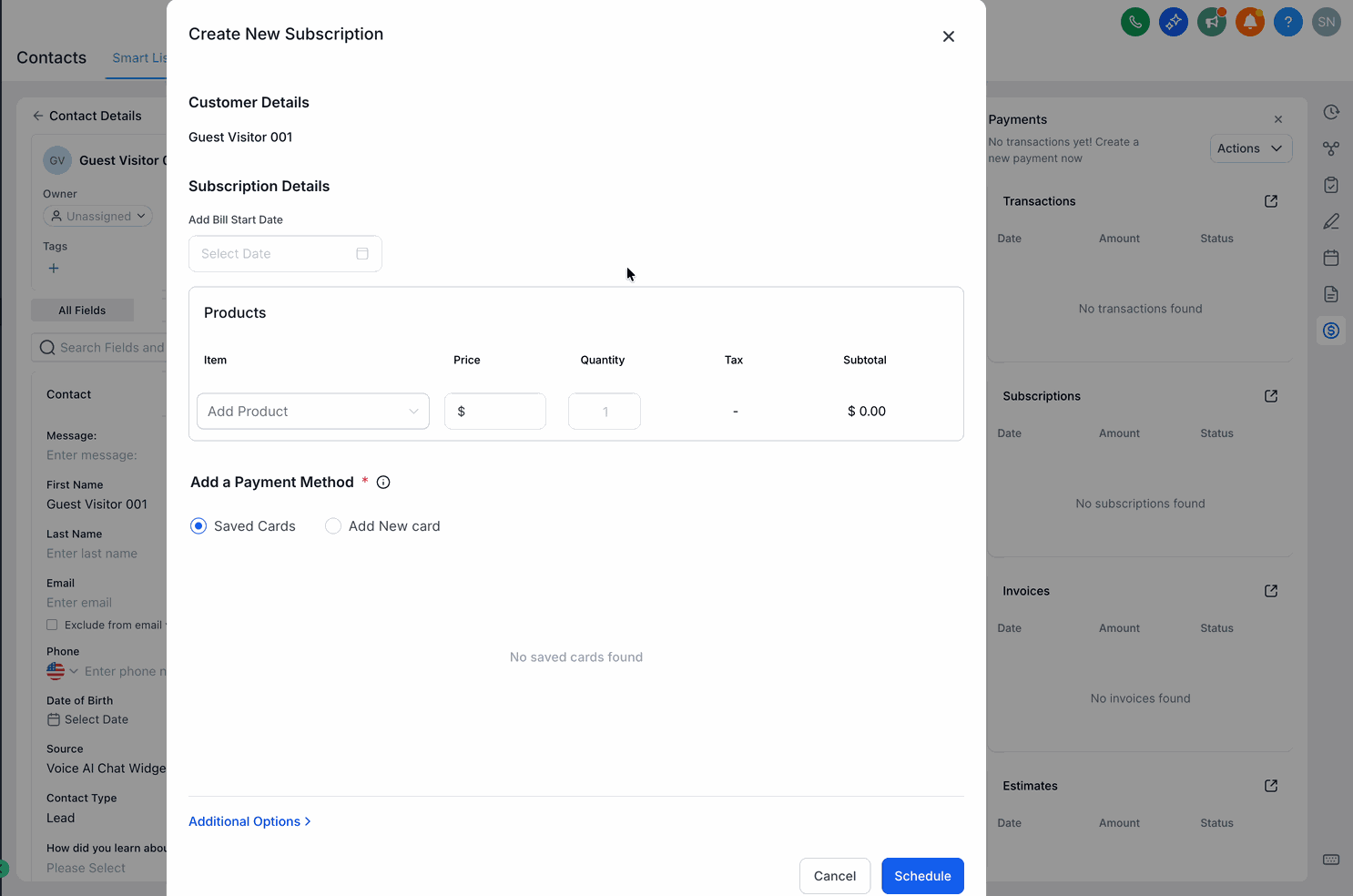Click the payment method info icon
The image size is (1353, 896).
(x=383, y=483)
